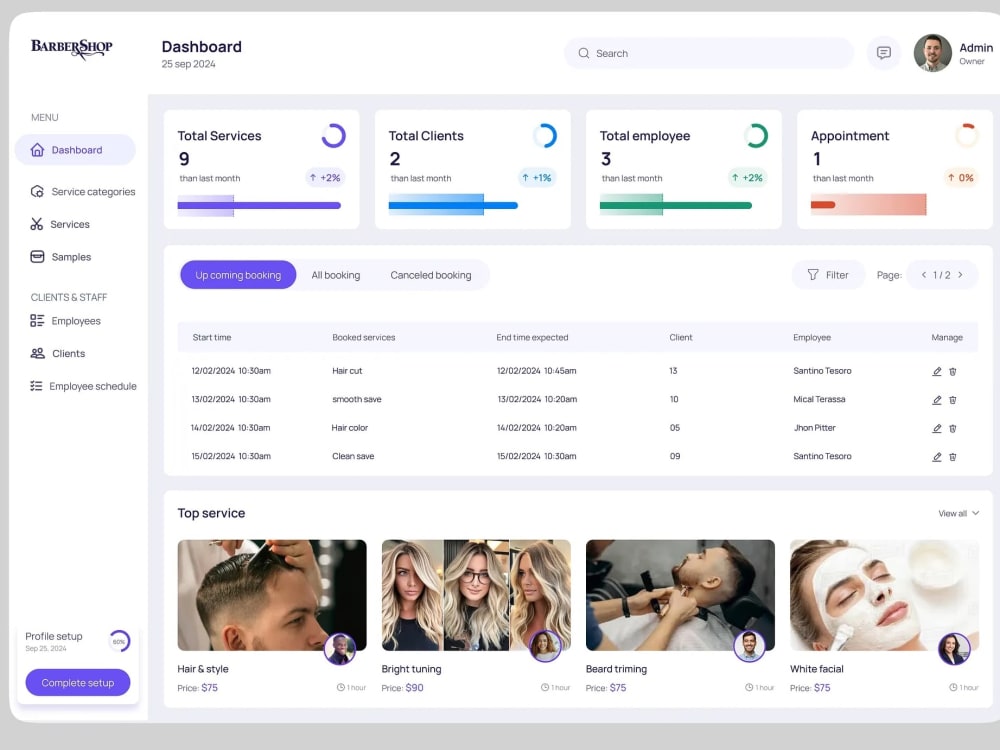The width and height of the screenshot is (1000, 750).
Task: Open Employees menu item
Action: (65, 321)
